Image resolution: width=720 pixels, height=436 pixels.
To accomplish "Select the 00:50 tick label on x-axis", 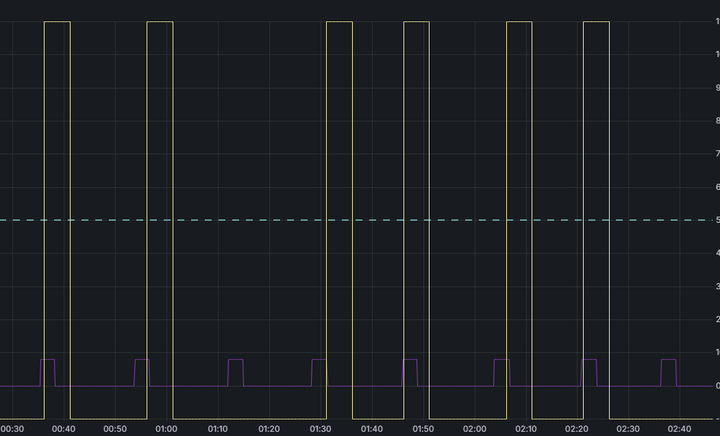I will [115, 429].
